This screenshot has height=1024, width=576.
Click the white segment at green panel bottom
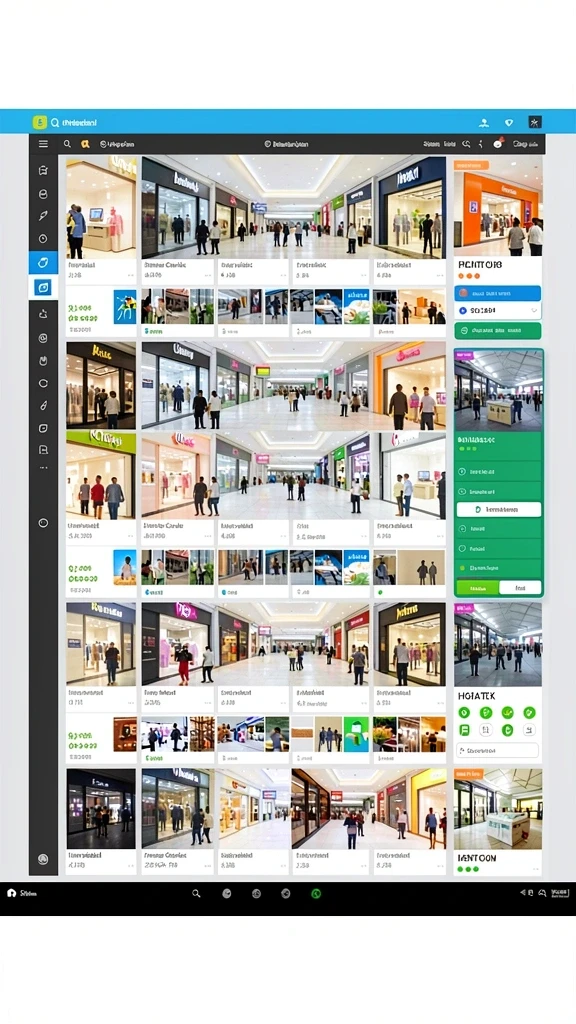click(x=520, y=588)
